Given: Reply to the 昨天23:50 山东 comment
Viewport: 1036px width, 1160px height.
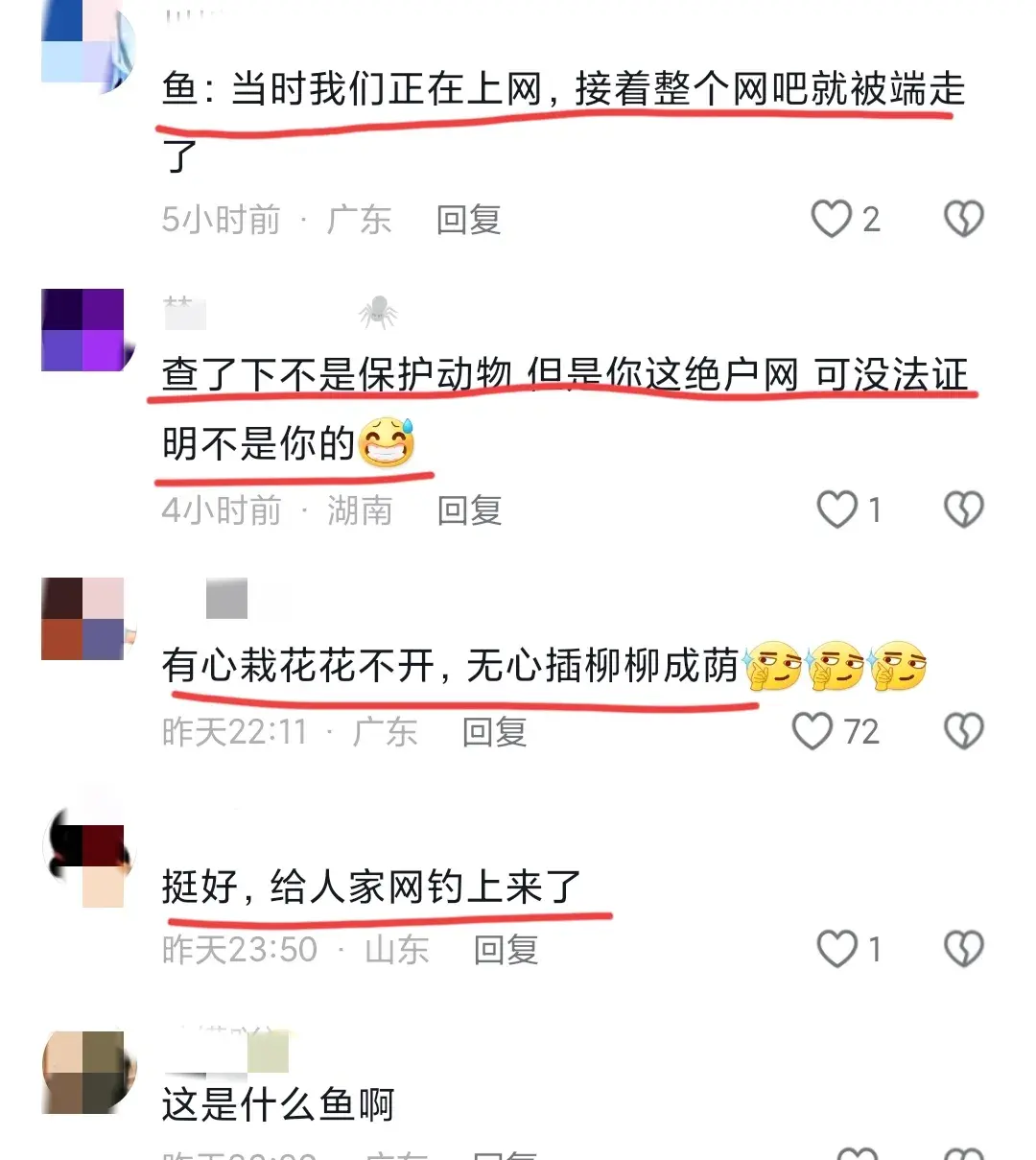Looking at the screenshot, I should pos(506,950).
